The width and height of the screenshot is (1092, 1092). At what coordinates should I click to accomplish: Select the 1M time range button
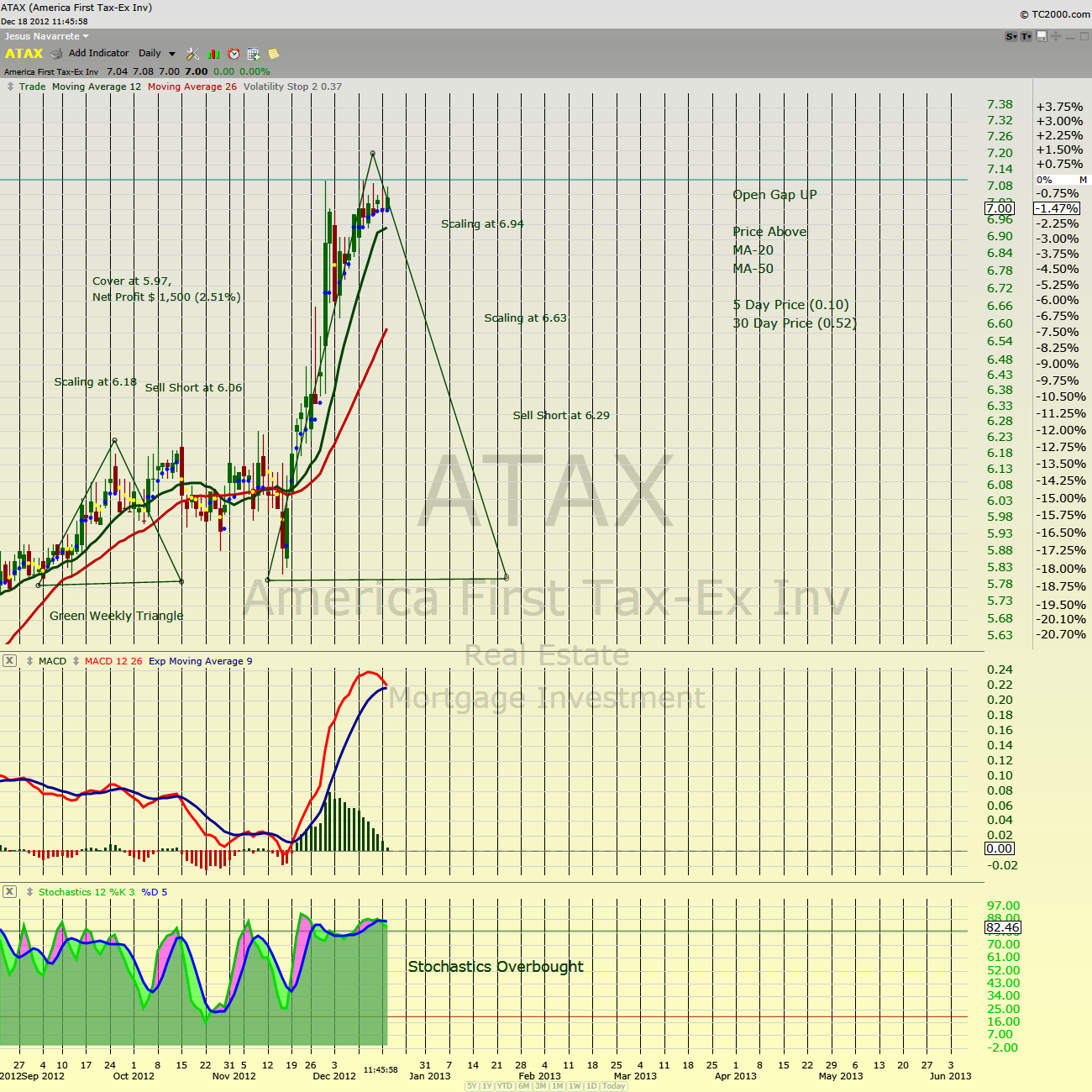pyautogui.click(x=557, y=1086)
